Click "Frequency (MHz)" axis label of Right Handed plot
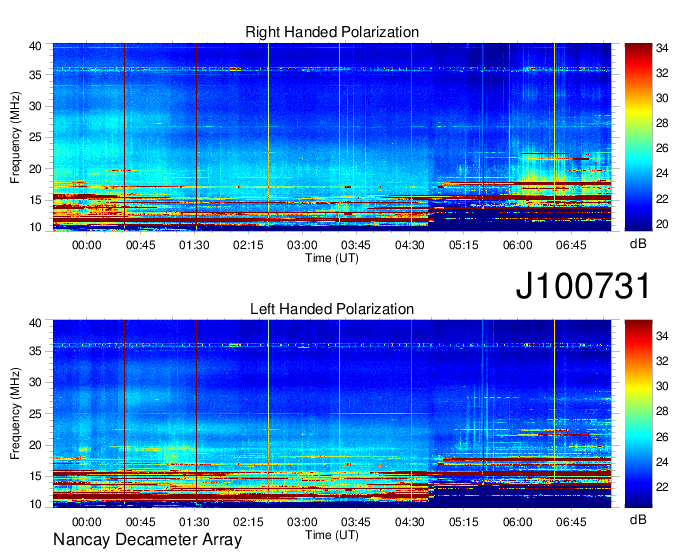The width and height of the screenshot is (680, 552). pos(15,137)
